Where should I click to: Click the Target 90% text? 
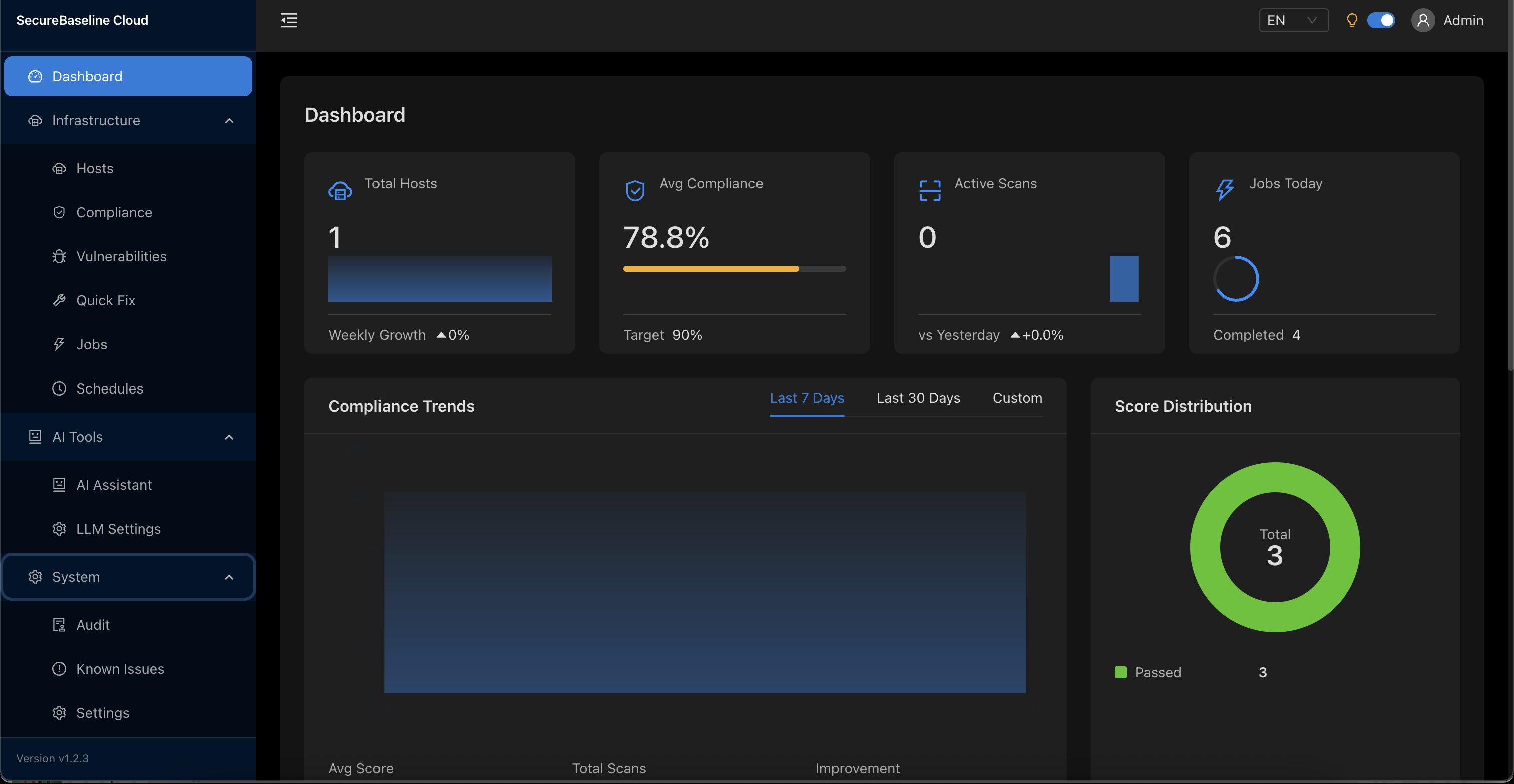(x=663, y=335)
